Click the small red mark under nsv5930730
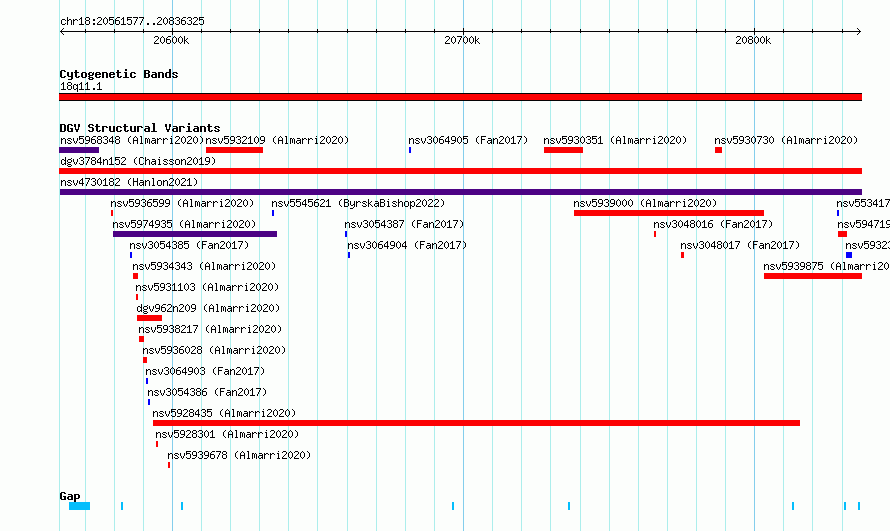This screenshot has width=890, height=531. 719,150
